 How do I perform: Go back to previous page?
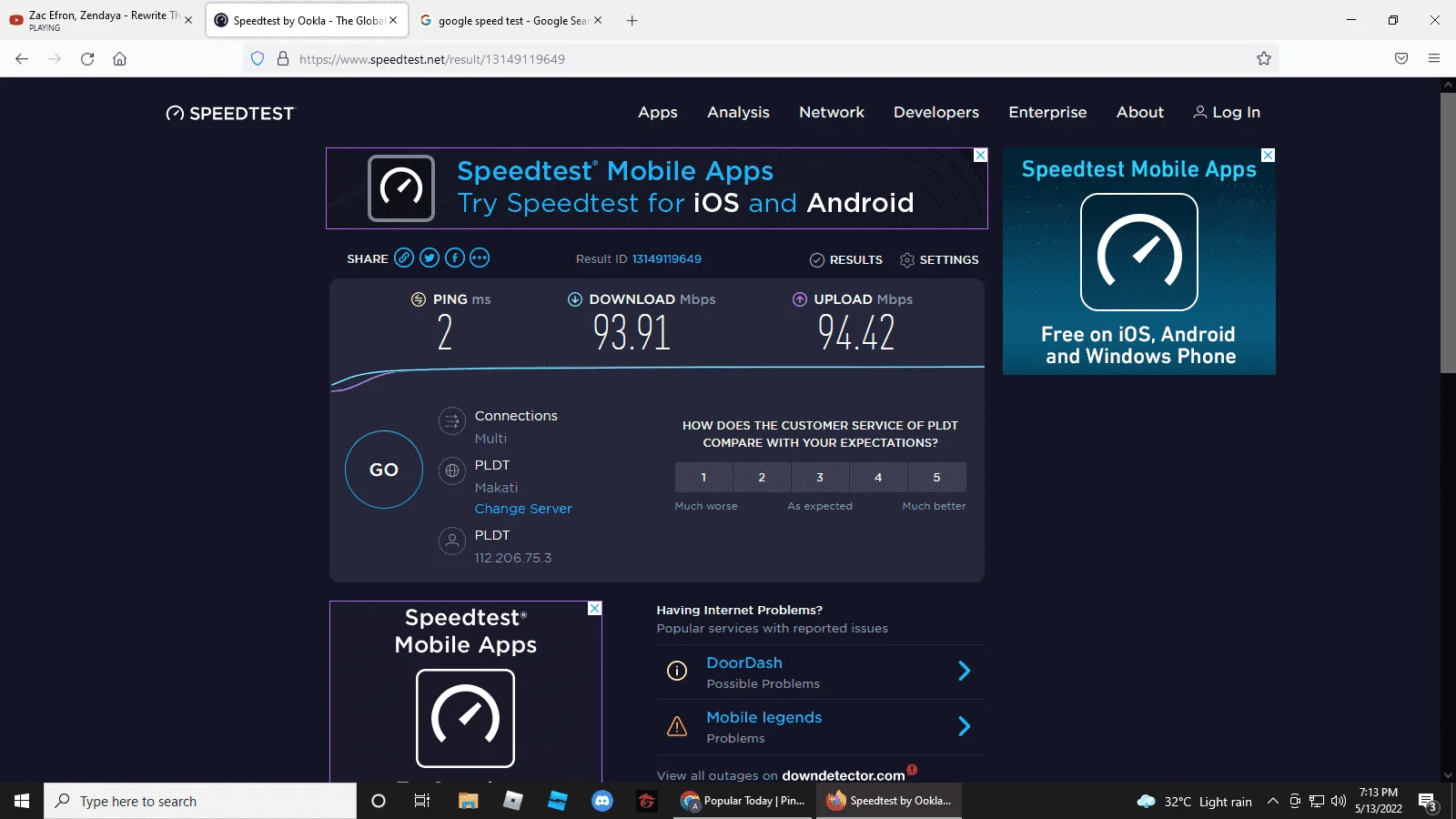[x=22, y=59]
